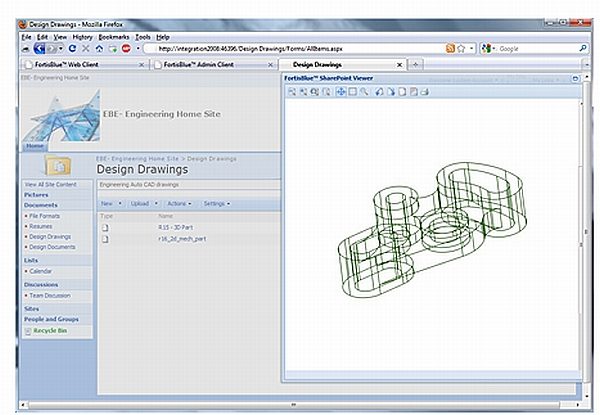The height and width of the screenshot is (415, 600).
Task: Open the Upload dropdown menu
Action: pos(144,203)
